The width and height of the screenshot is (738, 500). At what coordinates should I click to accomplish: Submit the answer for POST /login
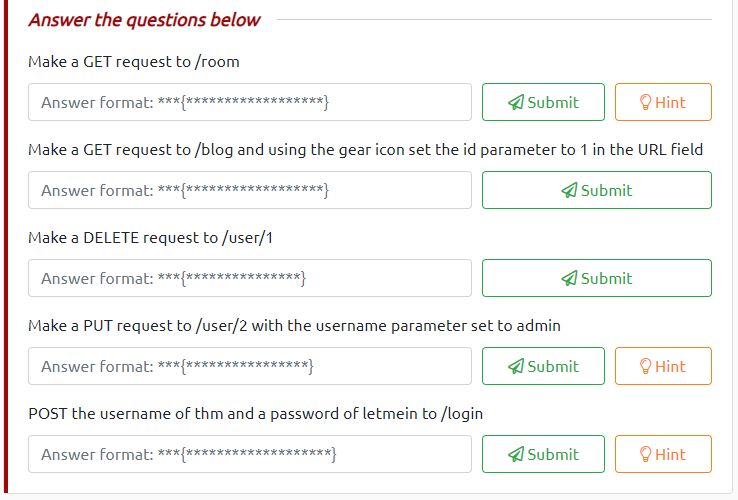click(x=543, y=454)
